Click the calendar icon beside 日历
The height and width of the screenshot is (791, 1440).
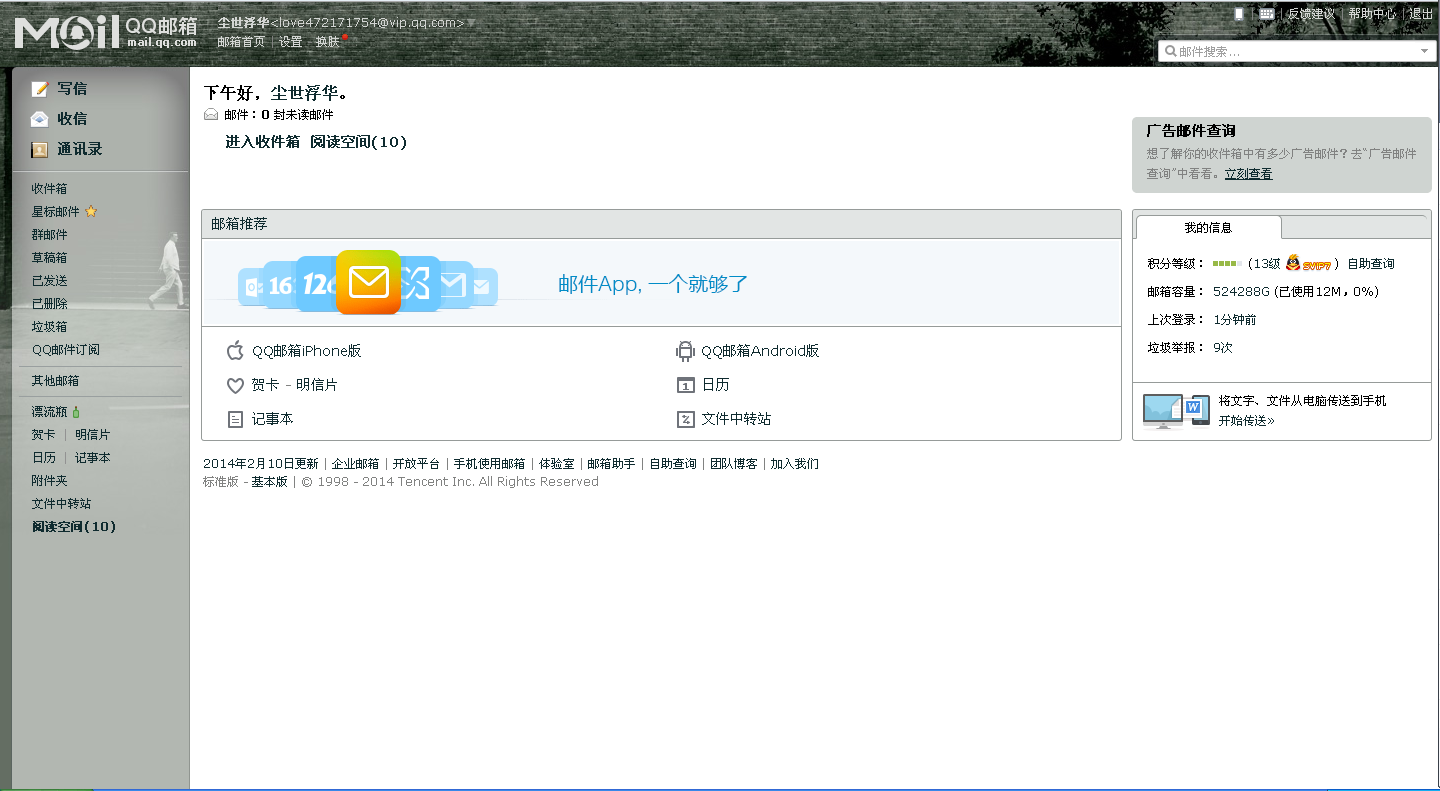[685, 385]
